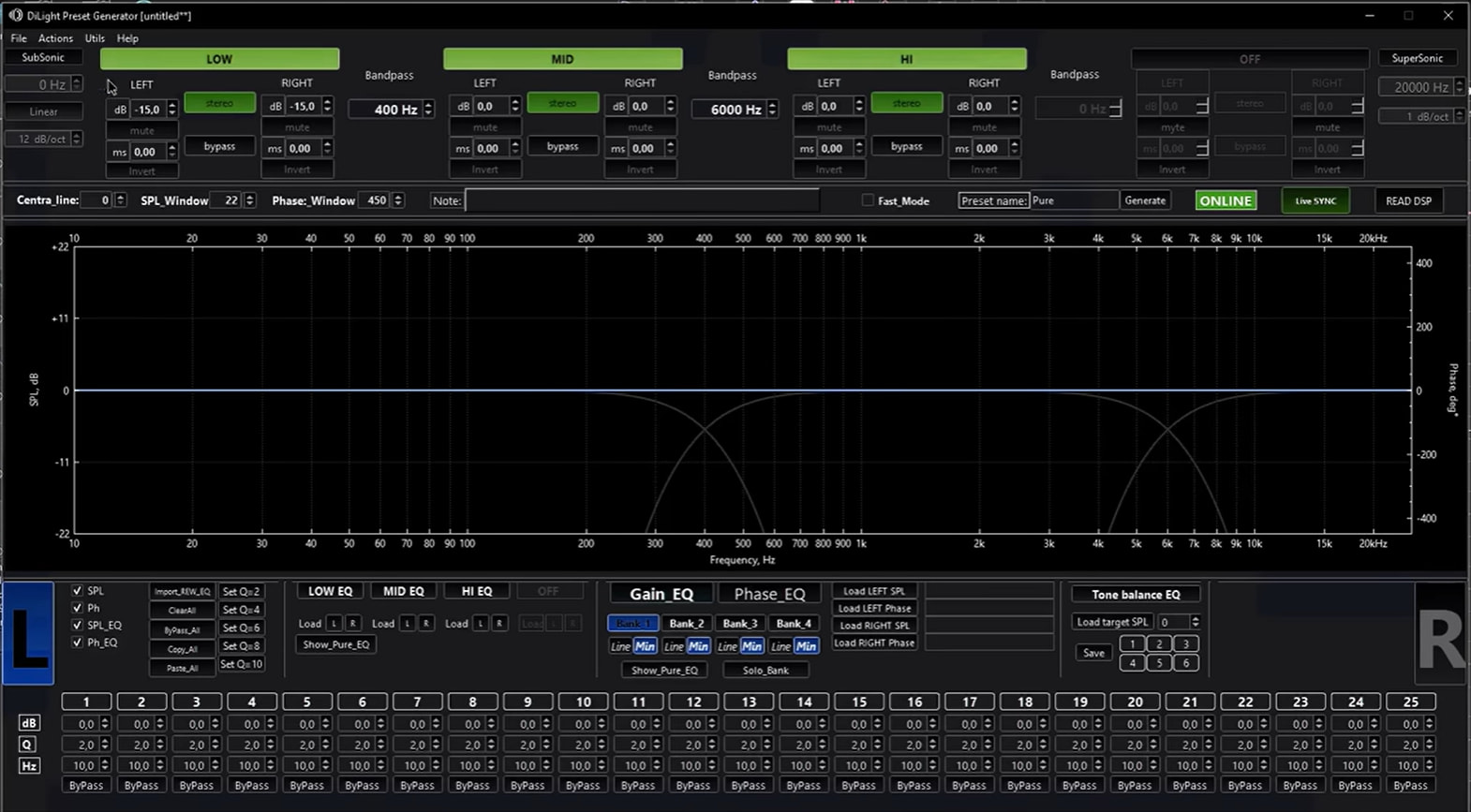
Task: Open the File menu
Action: (19, 38)
